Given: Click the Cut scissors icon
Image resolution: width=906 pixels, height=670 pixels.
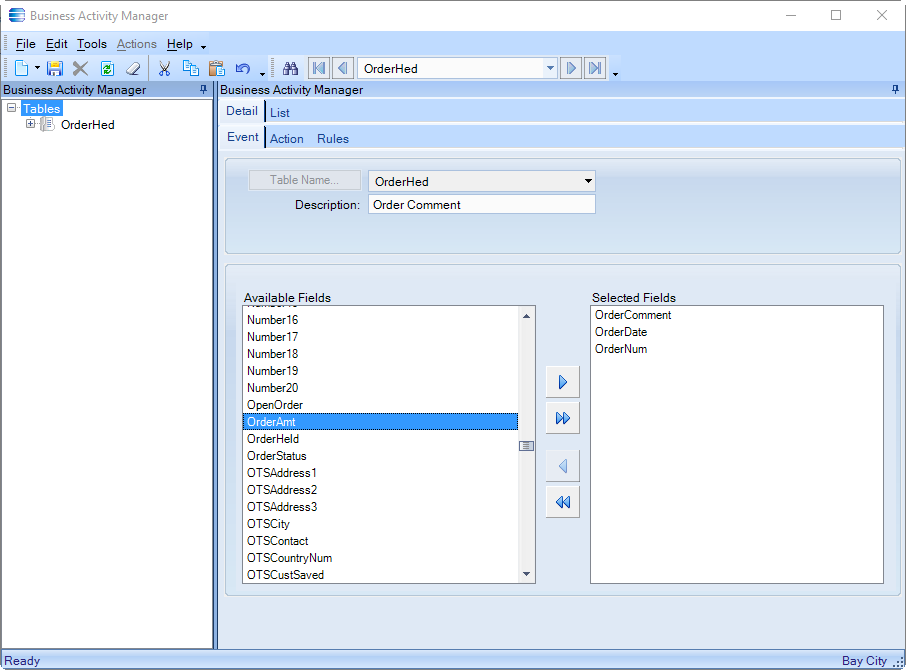Looking at the screenshot, I should (x=165, y=69).
